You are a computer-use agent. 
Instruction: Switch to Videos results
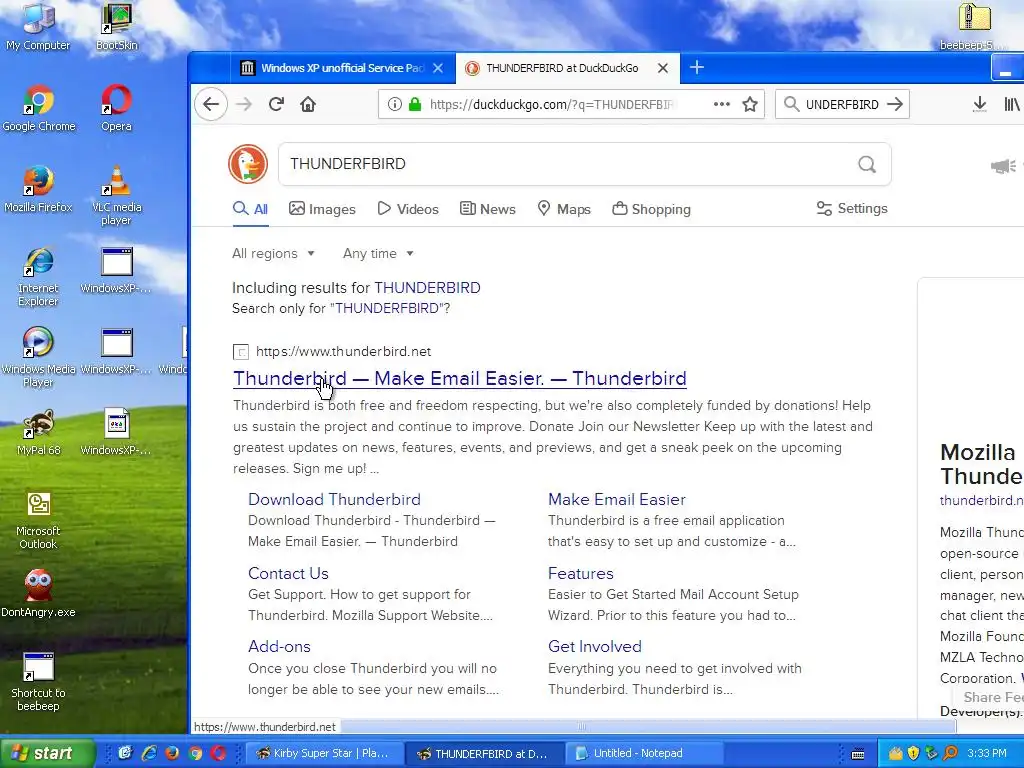[x=408, y=209]
